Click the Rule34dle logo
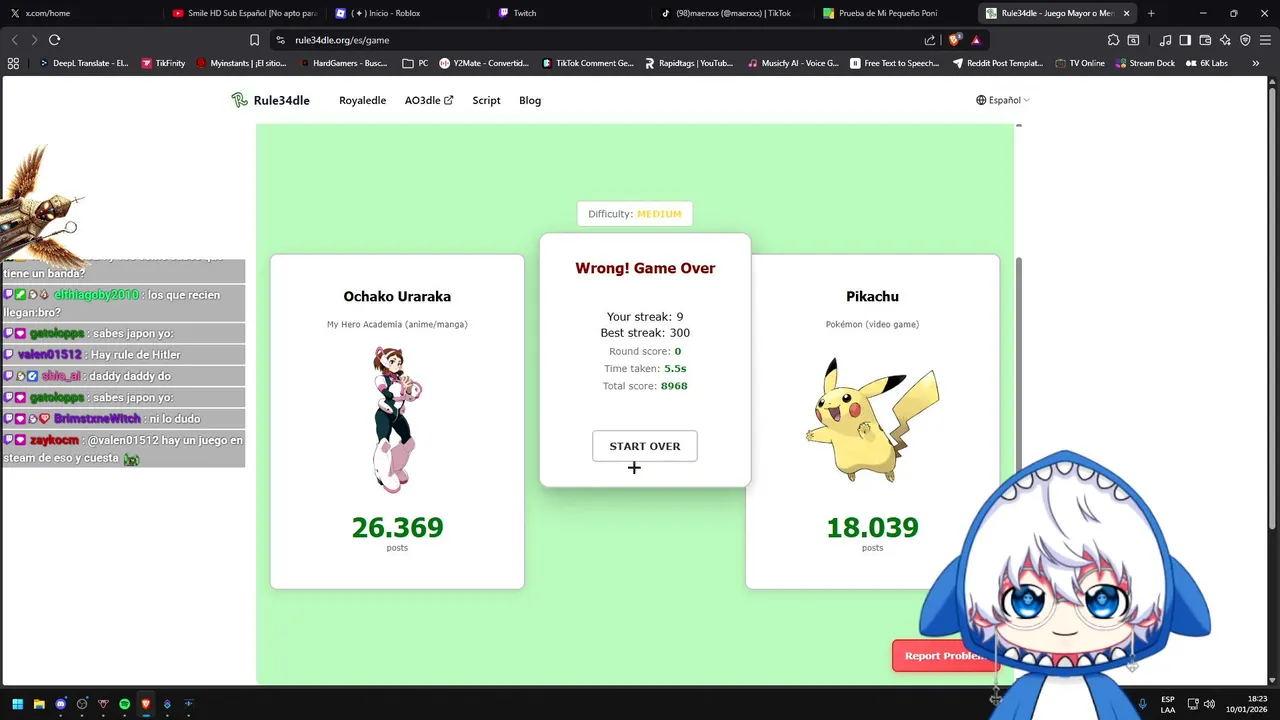The height and width of the screenshot is (720, 1280). point(270,100)
